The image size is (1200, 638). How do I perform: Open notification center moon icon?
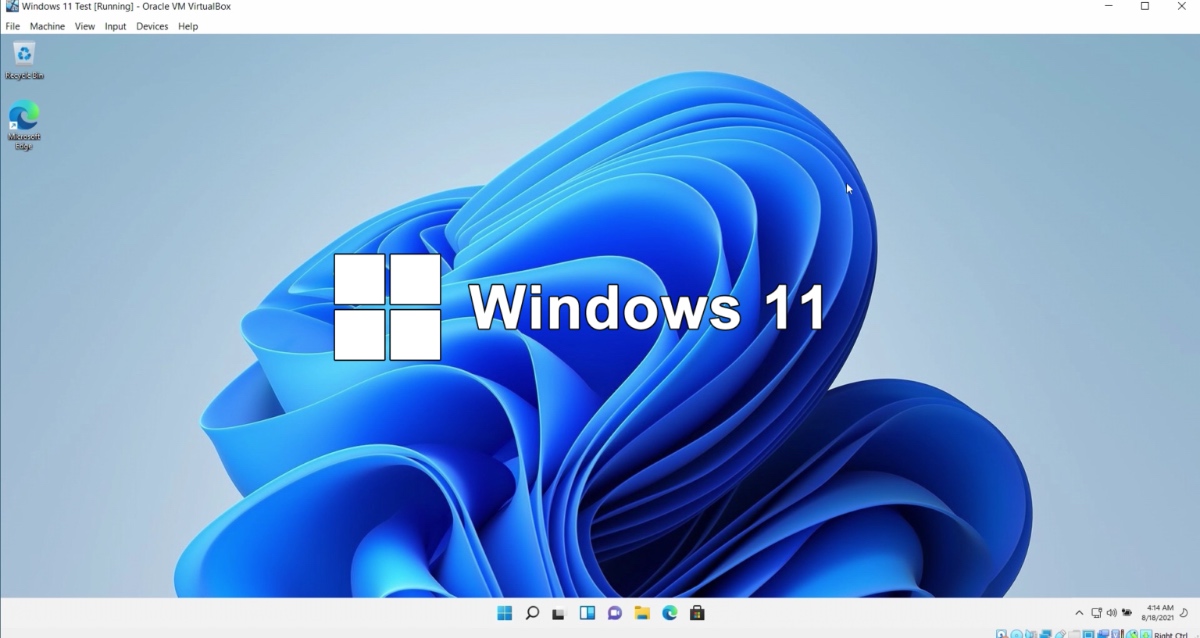click(x=1184, y=613)
